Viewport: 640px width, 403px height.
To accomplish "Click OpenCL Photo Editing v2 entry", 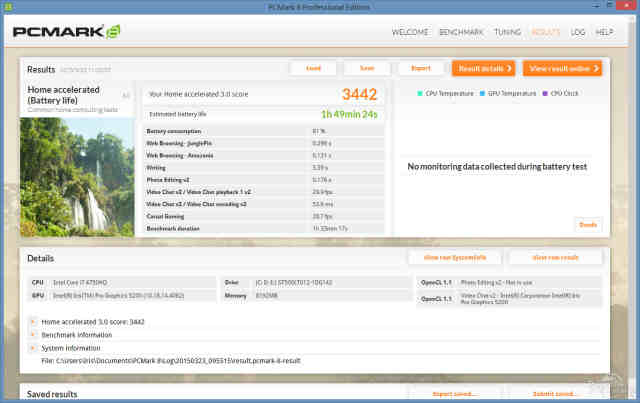I will [x=496, y=283].
